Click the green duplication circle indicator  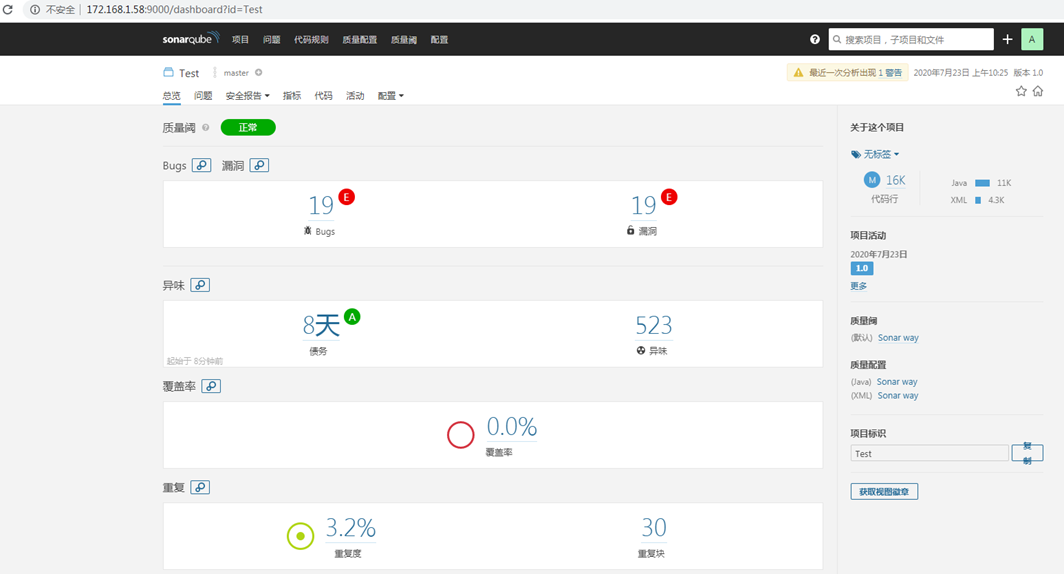pos(301,536)
